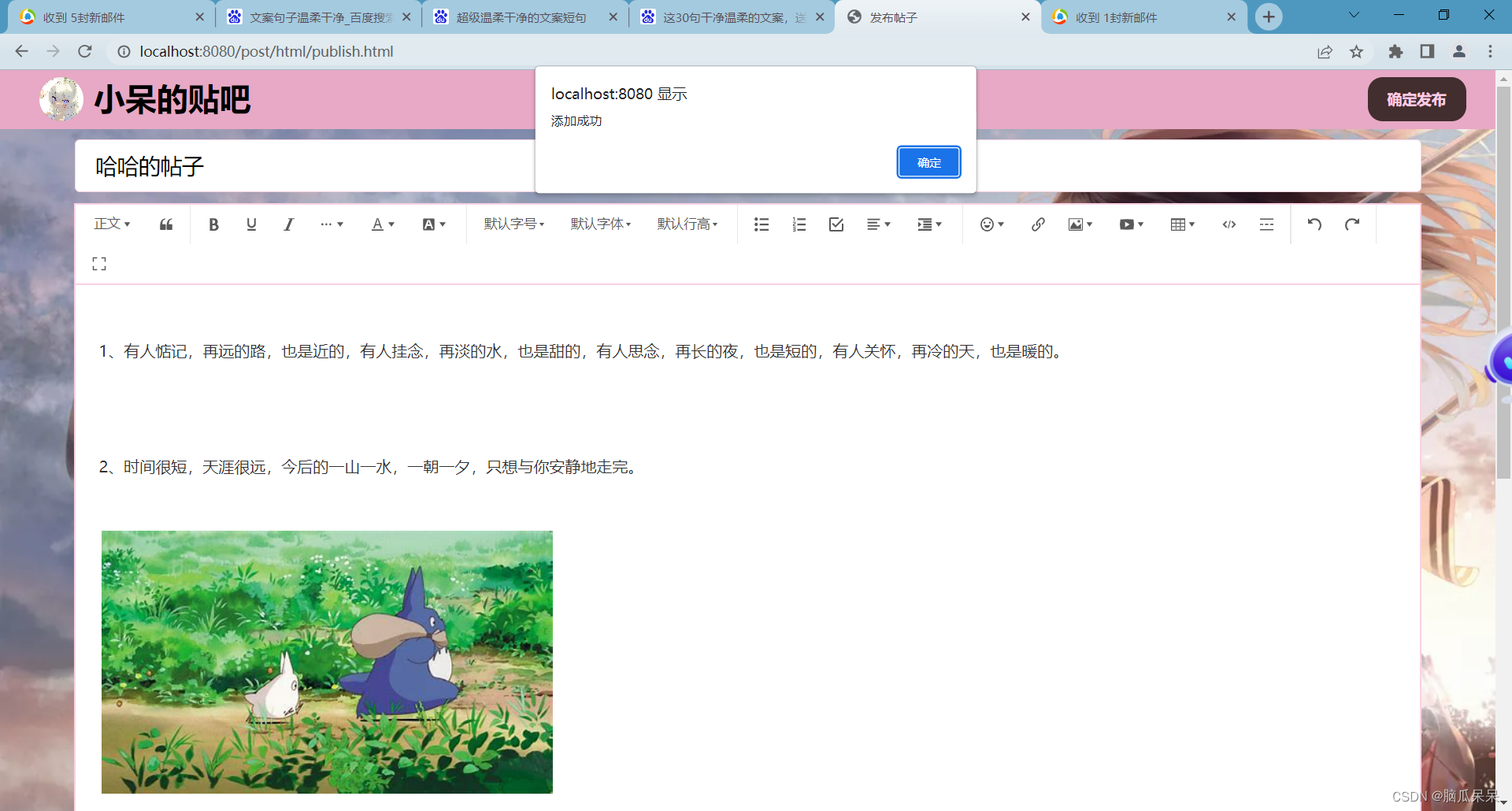The width and height of the screenshot is (1512, 811).
Task: Open the indent options dropdown
Action: (929, 224)
